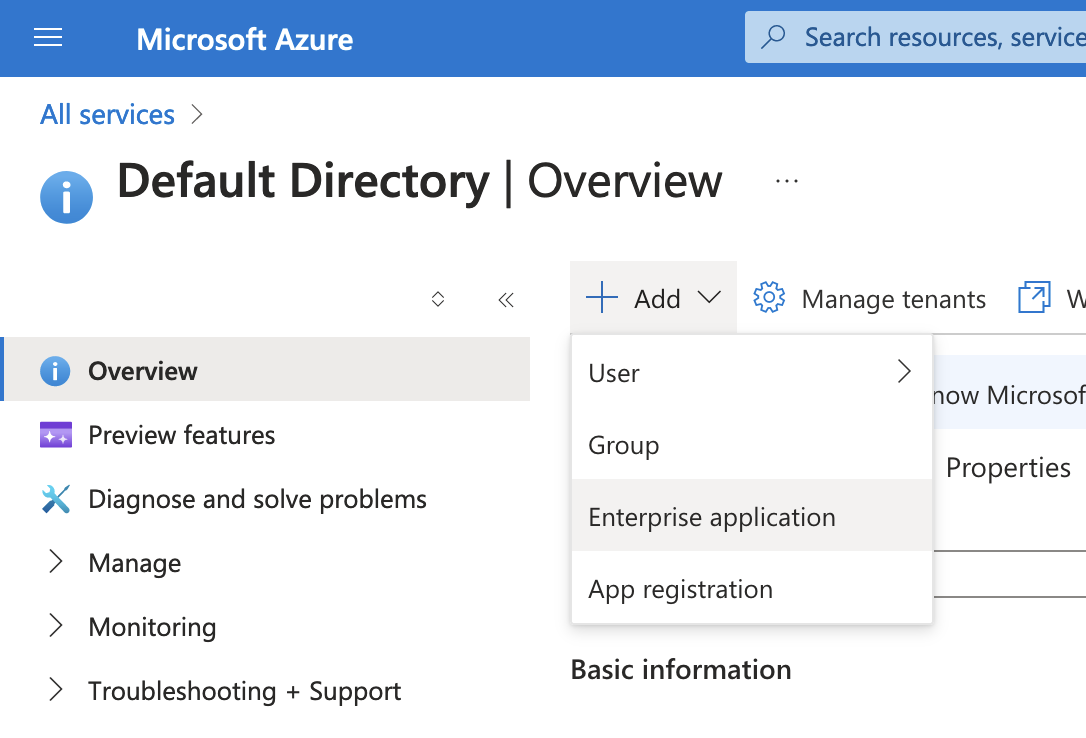
Task: Select App registration menu item
Action: [751, 587]
